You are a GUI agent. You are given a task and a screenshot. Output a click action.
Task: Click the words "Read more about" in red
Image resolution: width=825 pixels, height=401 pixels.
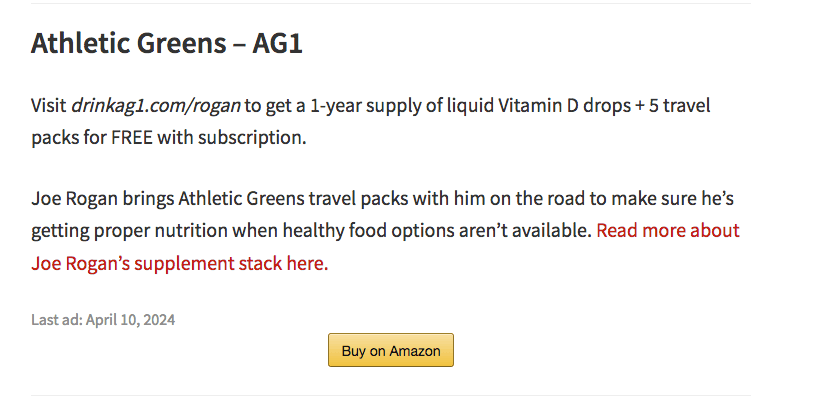click(667, 231)
